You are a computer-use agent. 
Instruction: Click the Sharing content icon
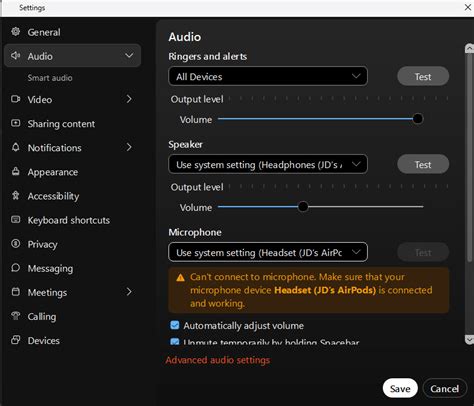pyautogui.click(x=16, y=123)
